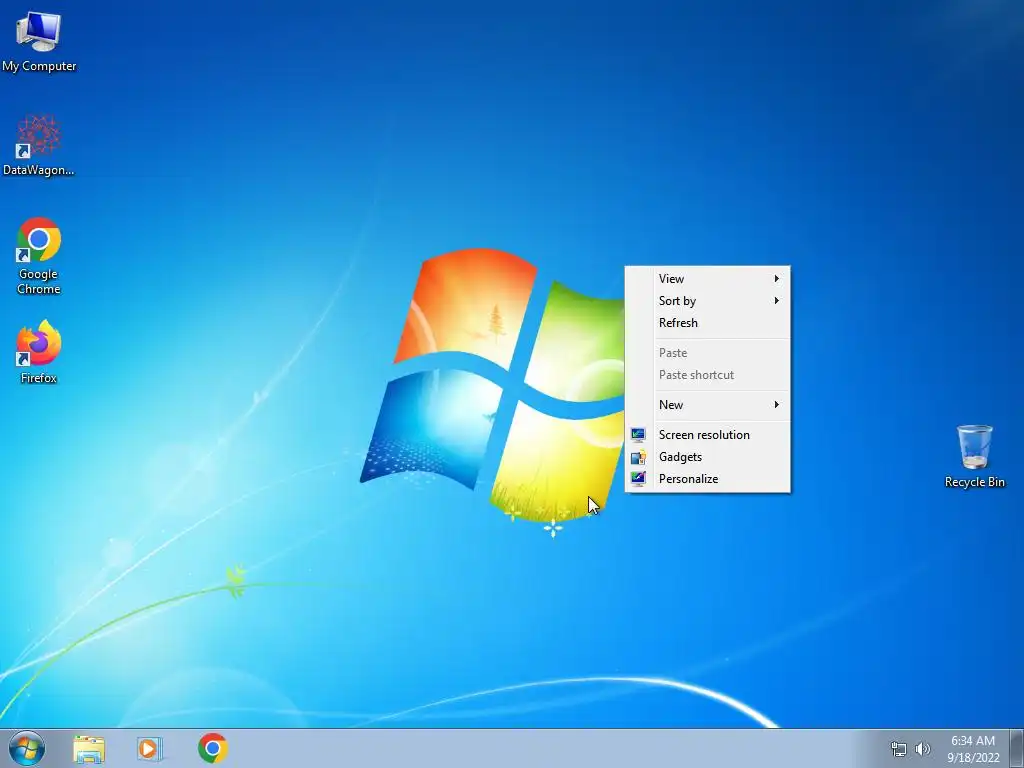Open the Windows Start button
This screenshot has width=1024, height=768.
click(27, 748)
